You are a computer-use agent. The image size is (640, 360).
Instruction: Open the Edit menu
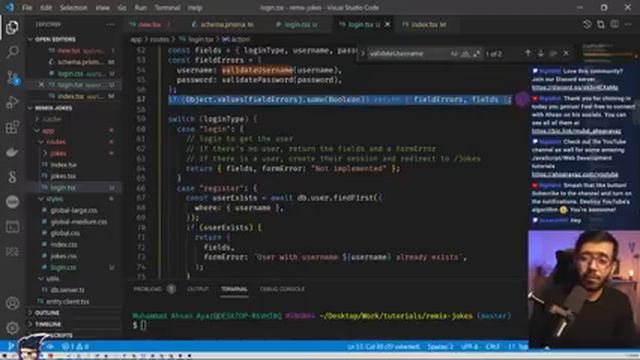pyautogui.click(x=46, y=8)
